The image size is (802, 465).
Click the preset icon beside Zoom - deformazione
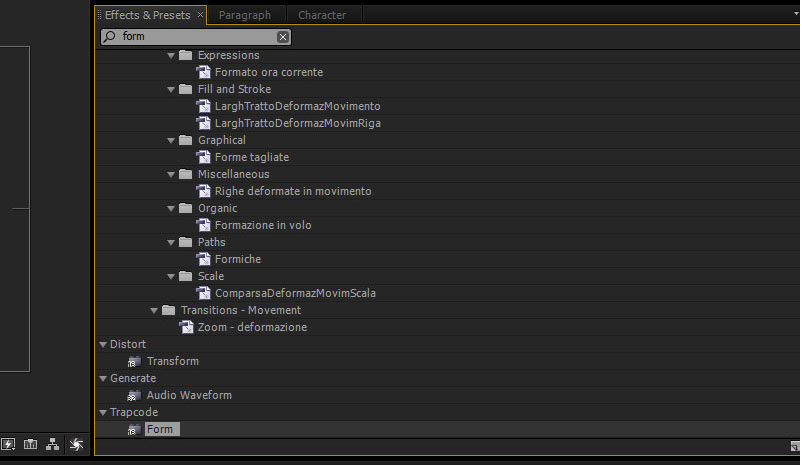point(187,327)
